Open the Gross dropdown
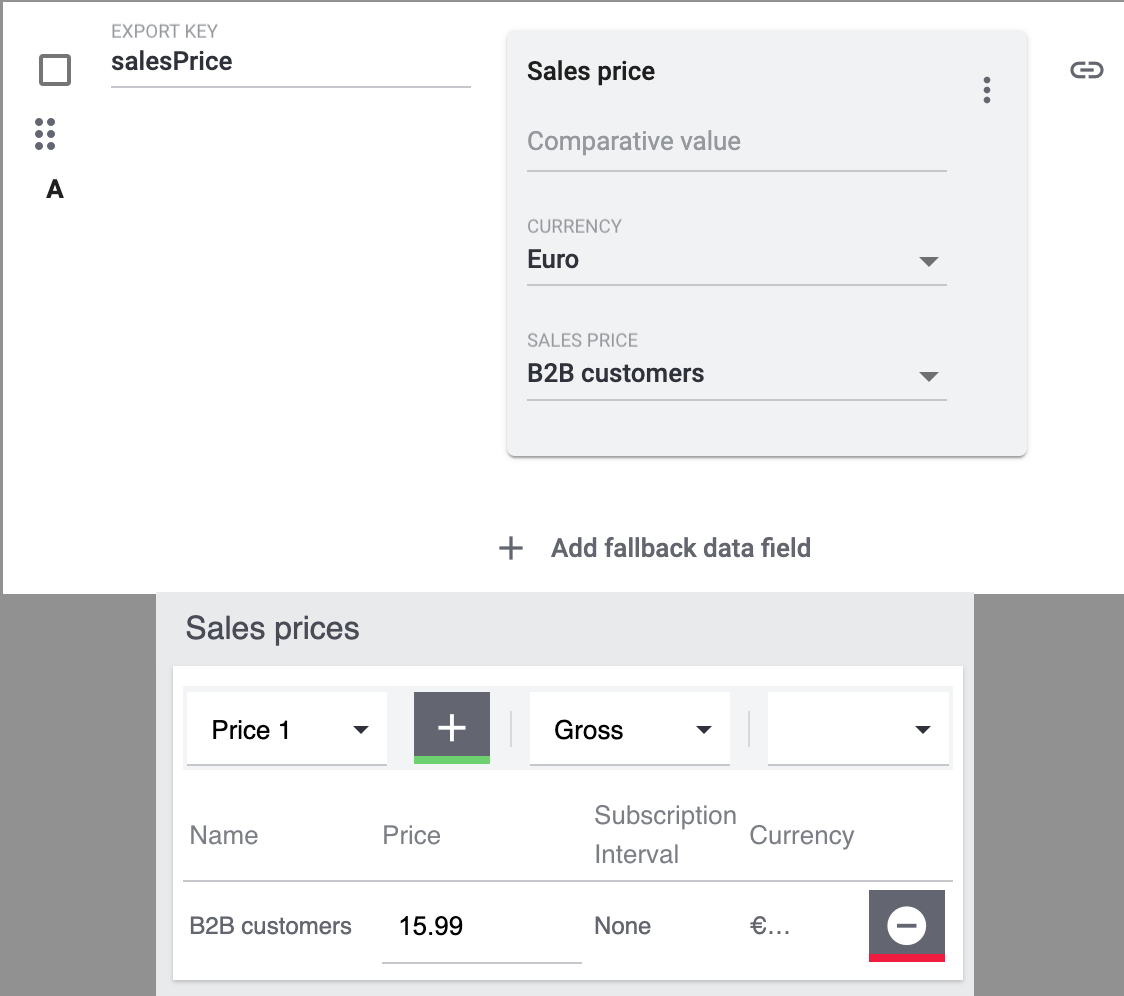This screenshot has height=996, width=1124. coord(630,730)
